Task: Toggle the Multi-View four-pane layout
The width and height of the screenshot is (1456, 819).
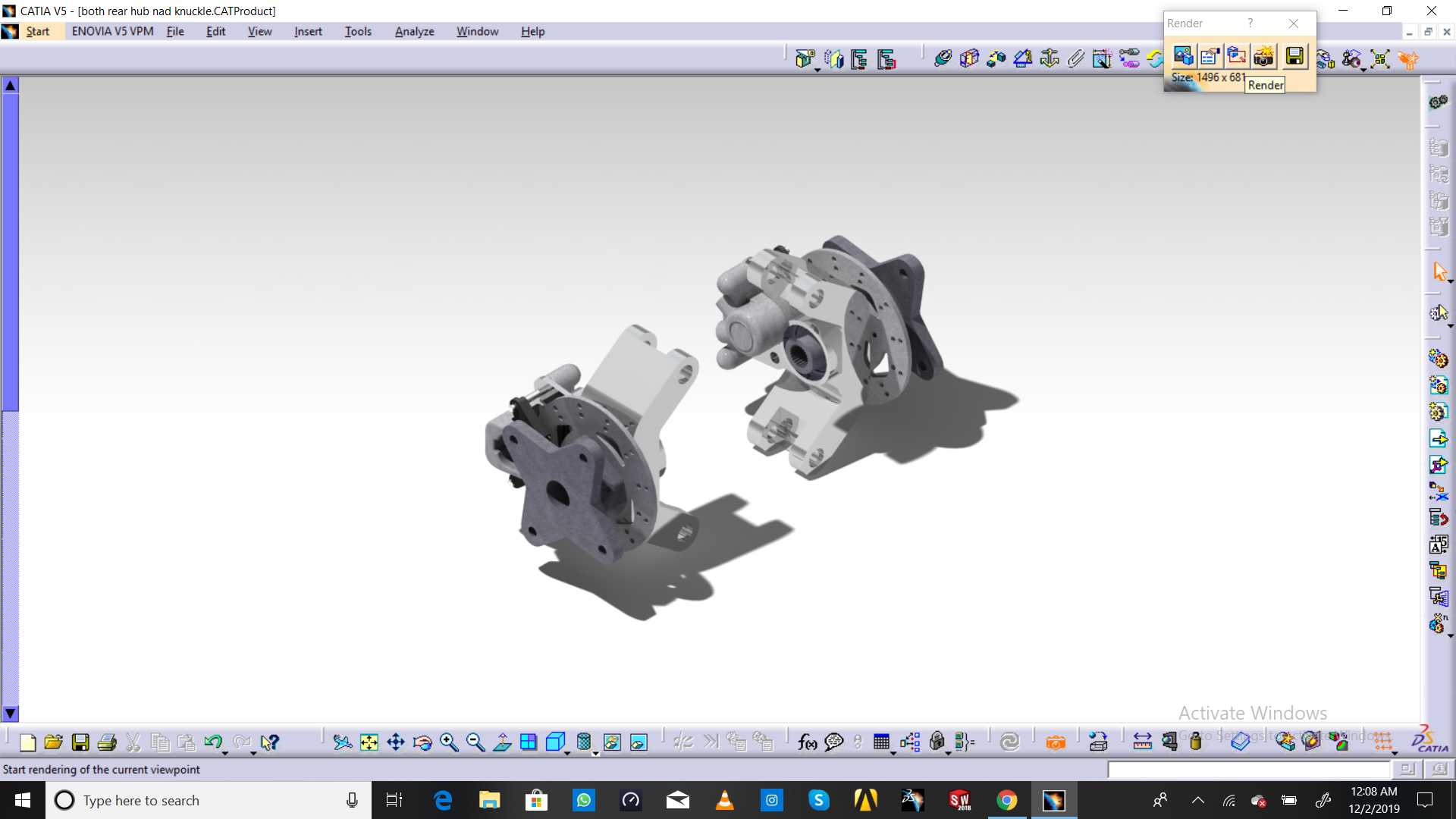Action: (529, 742)
